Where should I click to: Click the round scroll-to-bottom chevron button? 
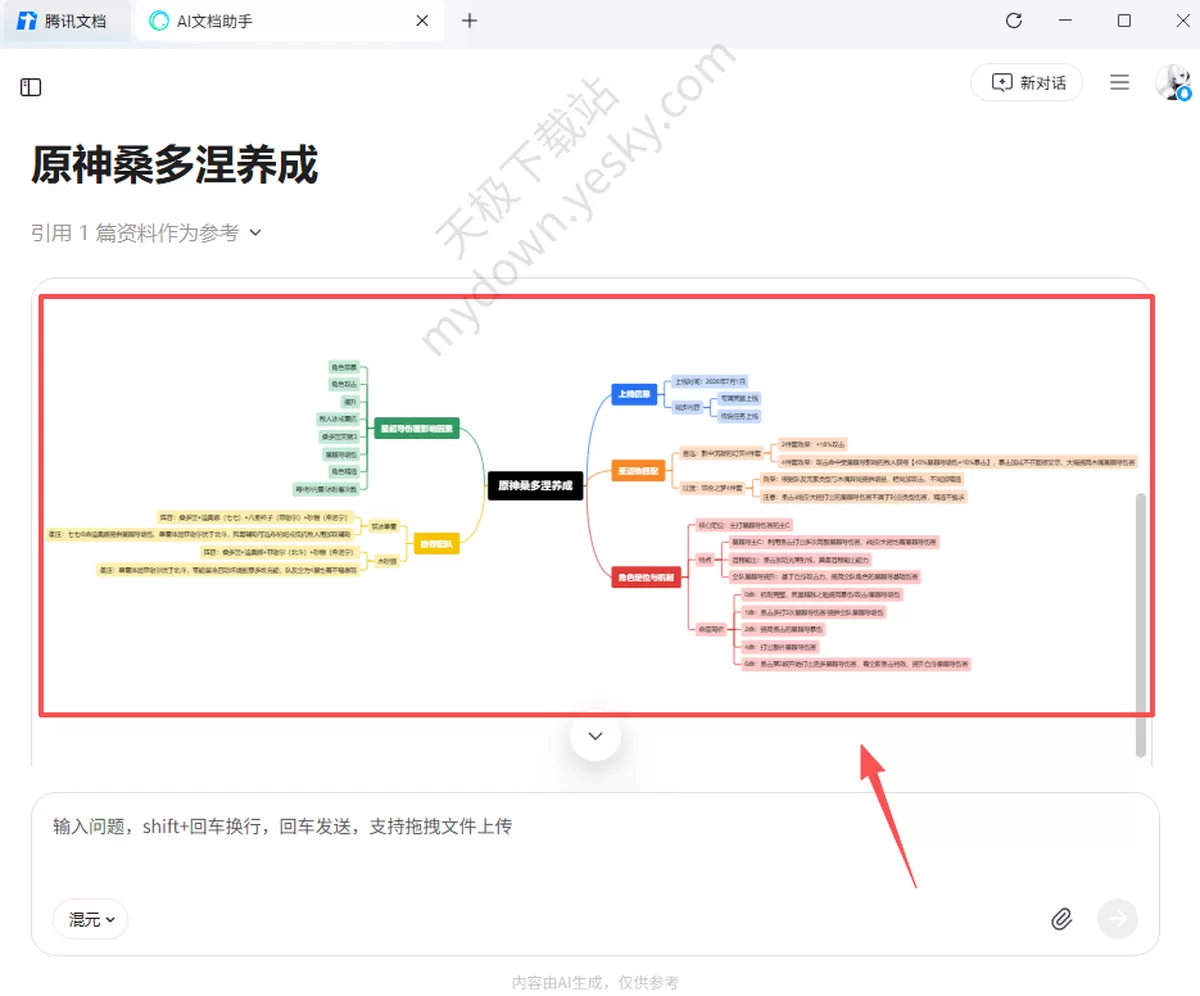point(595,735)
